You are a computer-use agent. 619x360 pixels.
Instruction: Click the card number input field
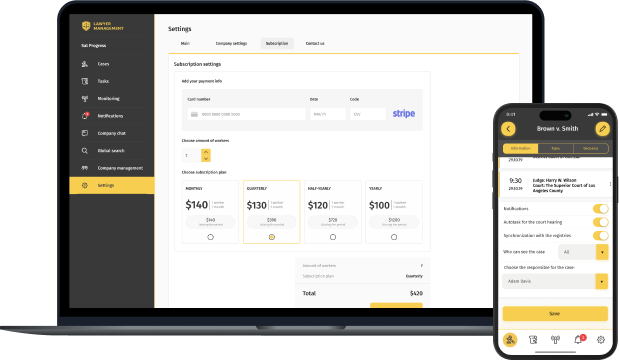coord(246,114)
